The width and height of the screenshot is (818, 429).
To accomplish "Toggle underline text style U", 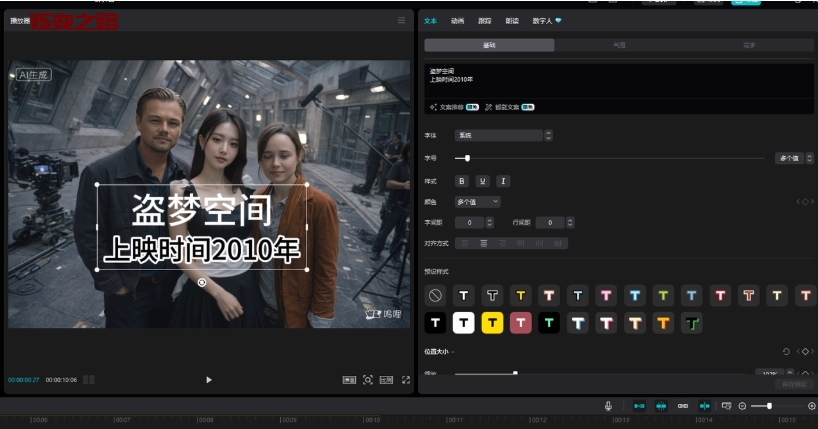I will pyautogui.click(x=482, y=181).
